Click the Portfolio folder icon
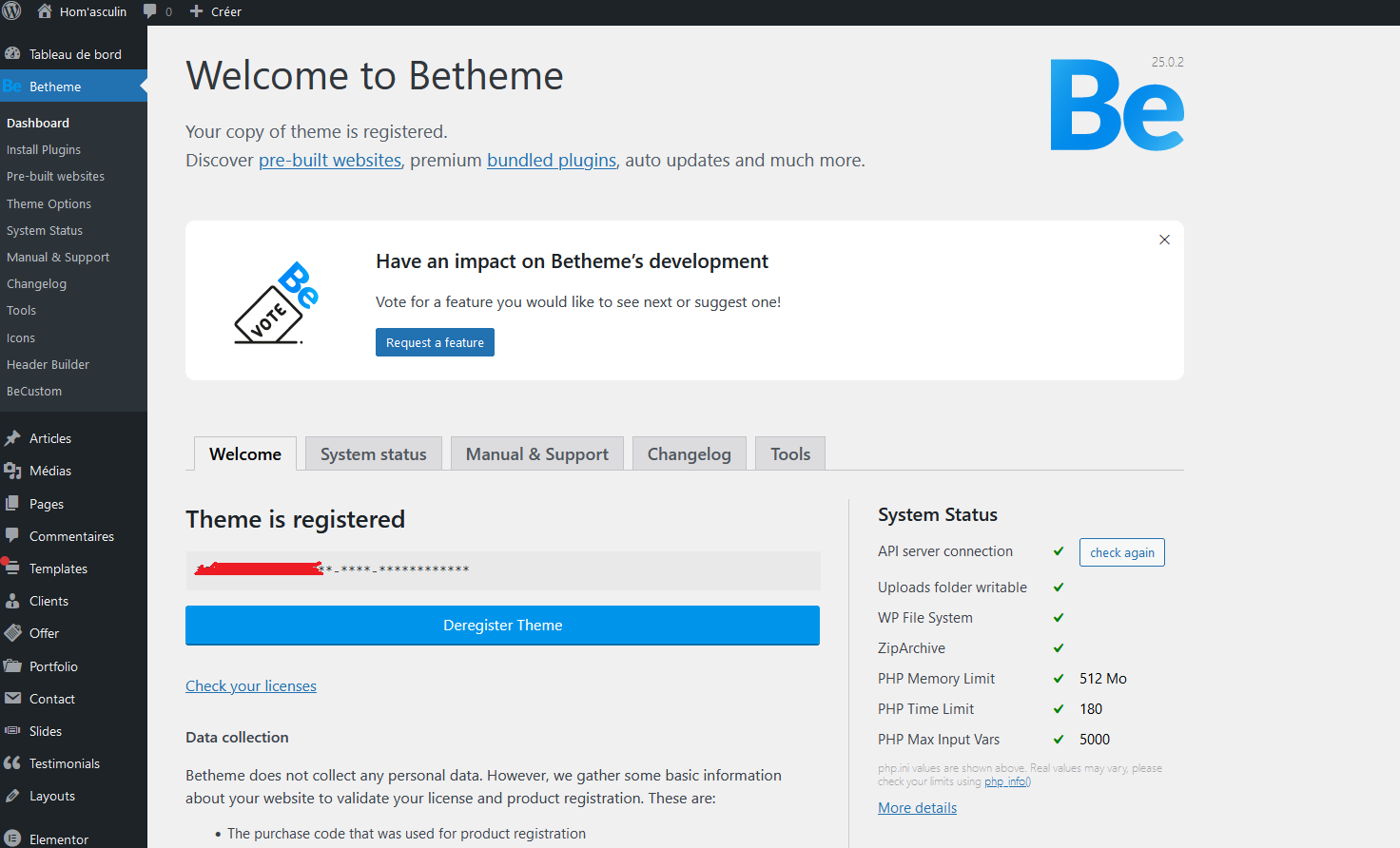 pos(12,665)
